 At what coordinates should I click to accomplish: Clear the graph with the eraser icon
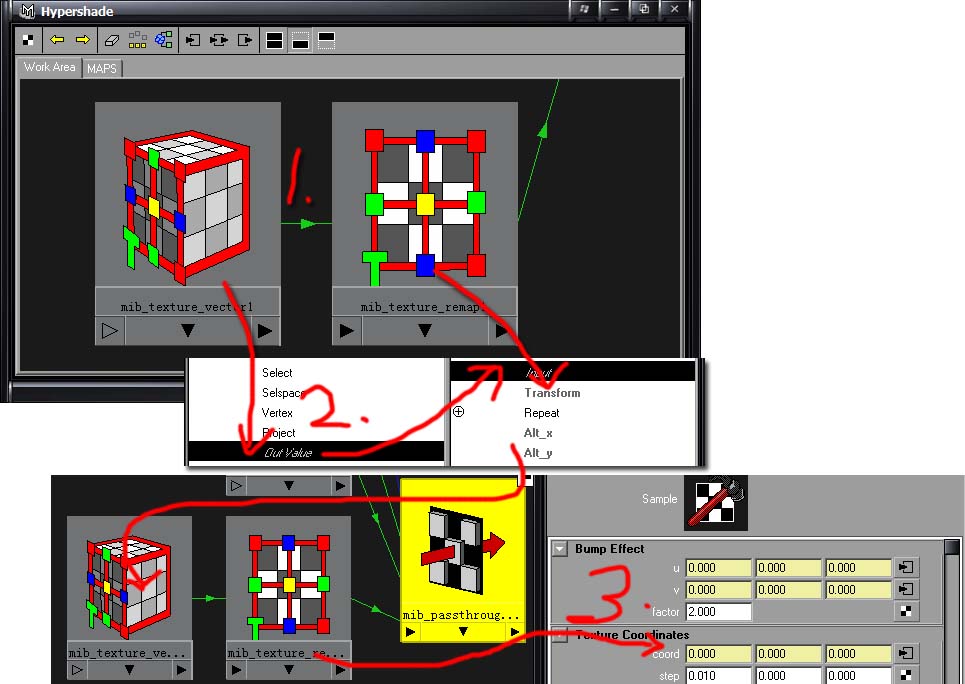(x=111, y=41)
